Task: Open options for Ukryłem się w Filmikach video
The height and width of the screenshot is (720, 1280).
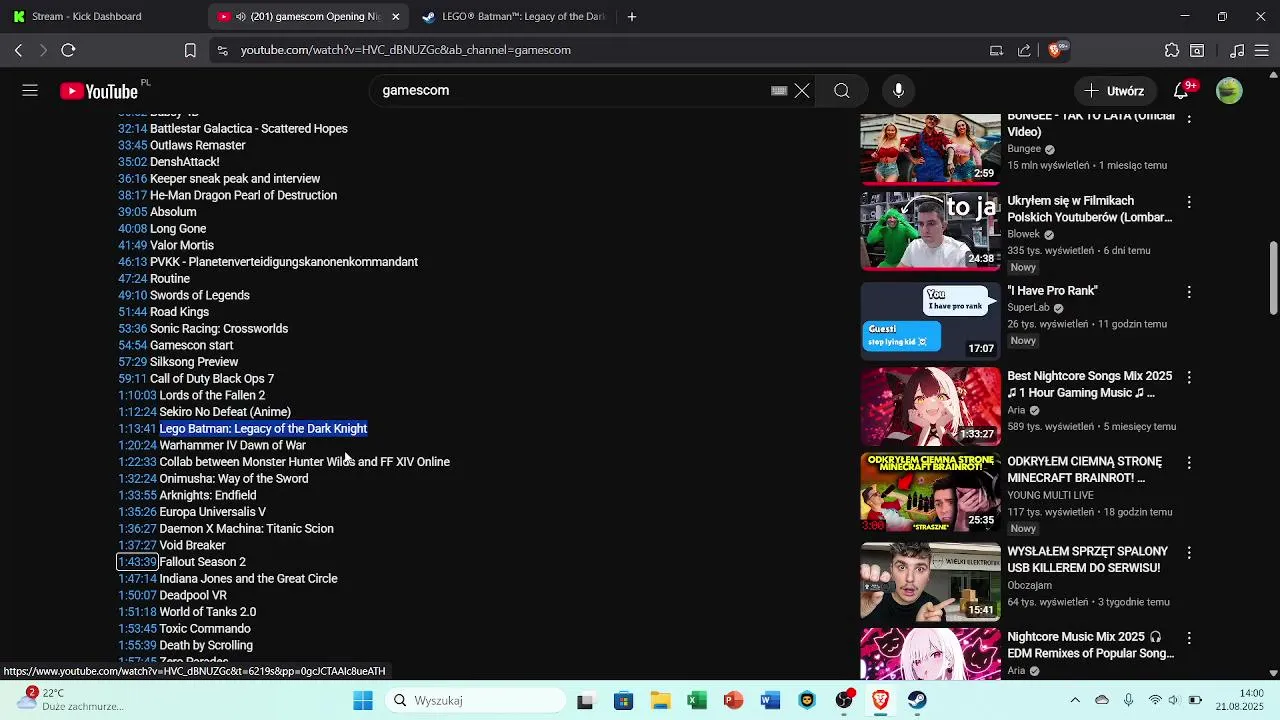Action: point(1189,202)
